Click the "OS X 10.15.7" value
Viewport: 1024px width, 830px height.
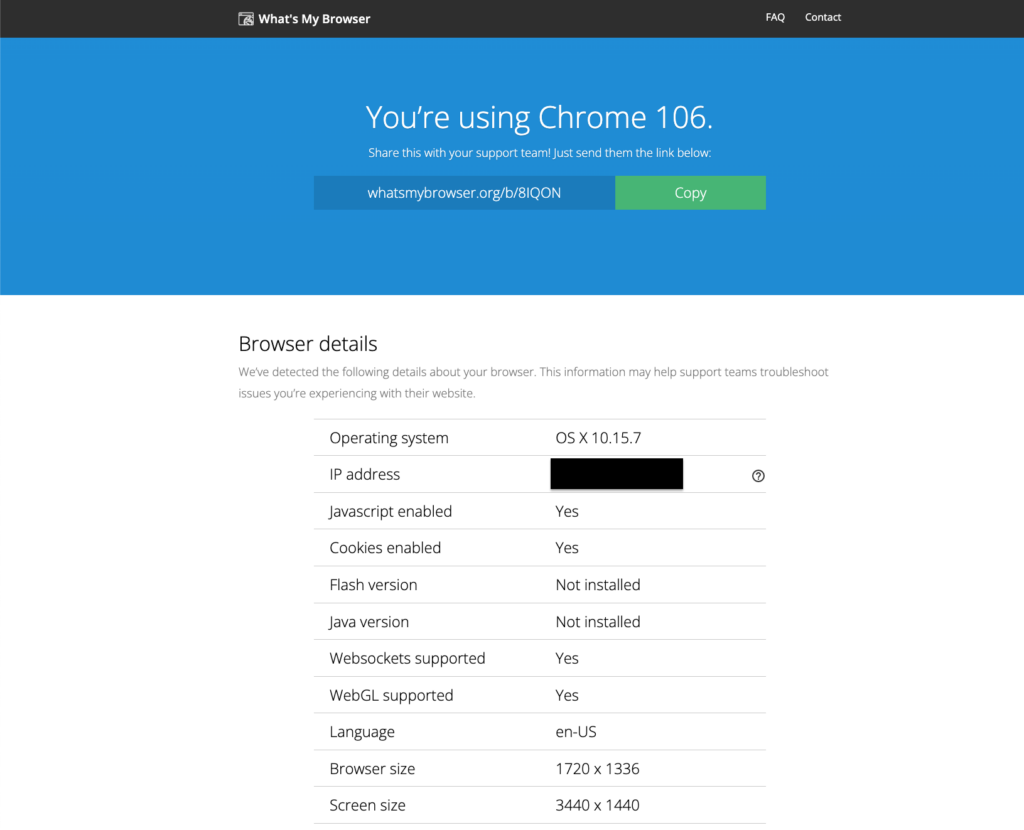[598, 438]
